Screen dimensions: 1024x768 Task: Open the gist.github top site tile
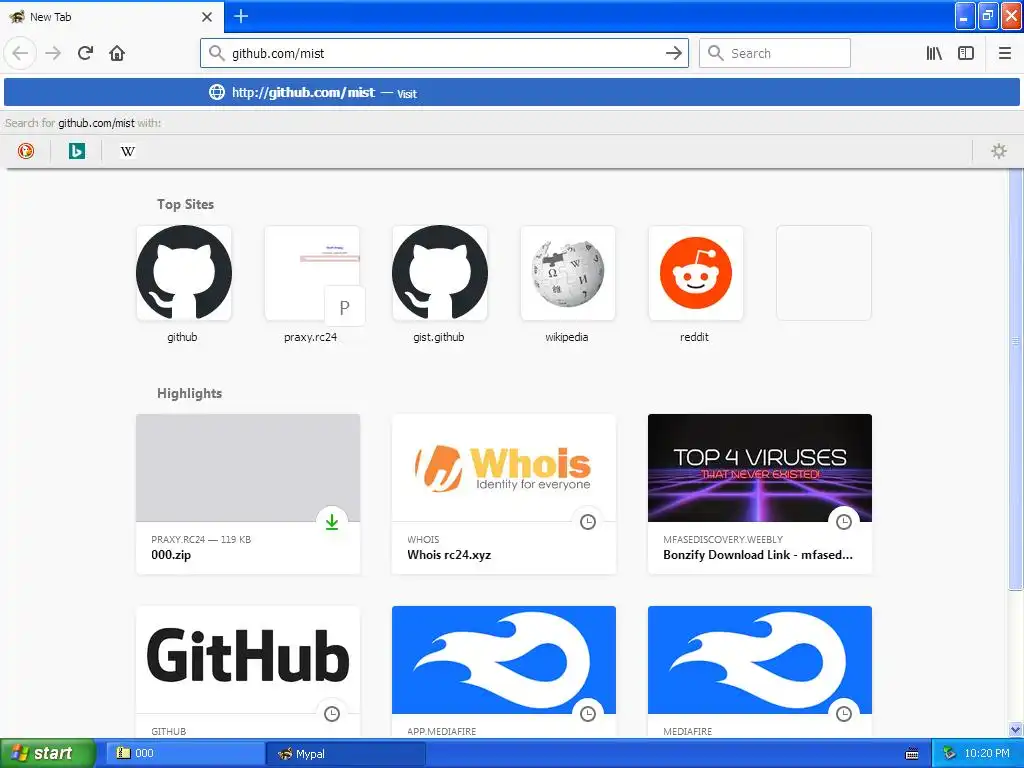point(440,273)
